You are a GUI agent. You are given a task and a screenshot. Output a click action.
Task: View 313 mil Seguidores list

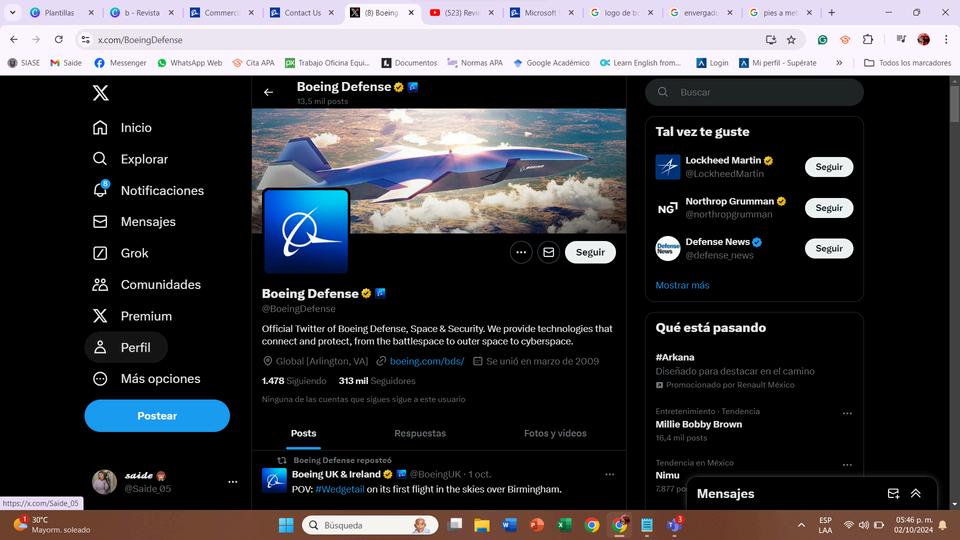point(377,381)
